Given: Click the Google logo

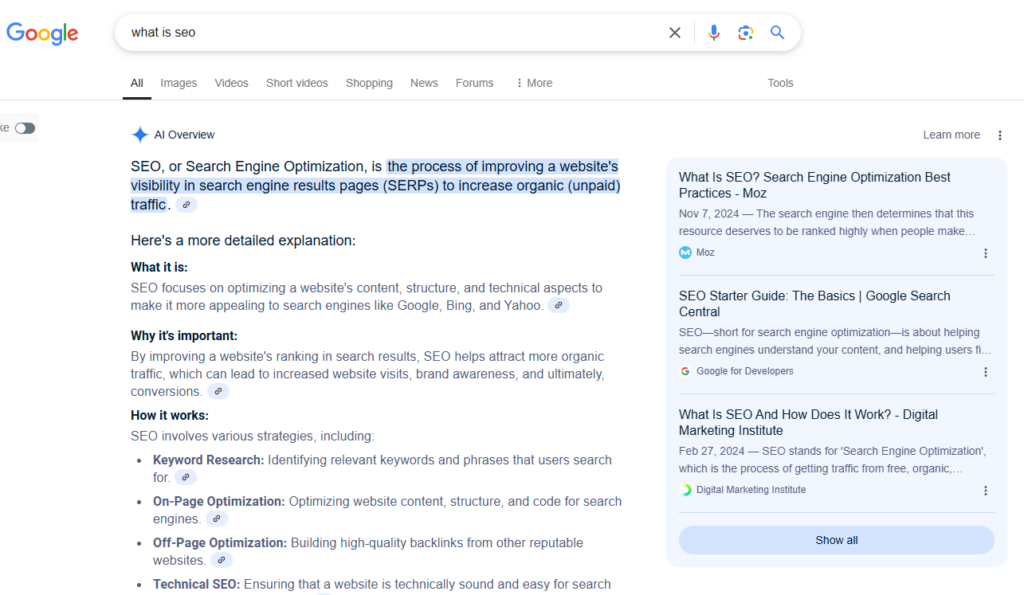Looking at the screenshot, I should (x=42, y=33).
